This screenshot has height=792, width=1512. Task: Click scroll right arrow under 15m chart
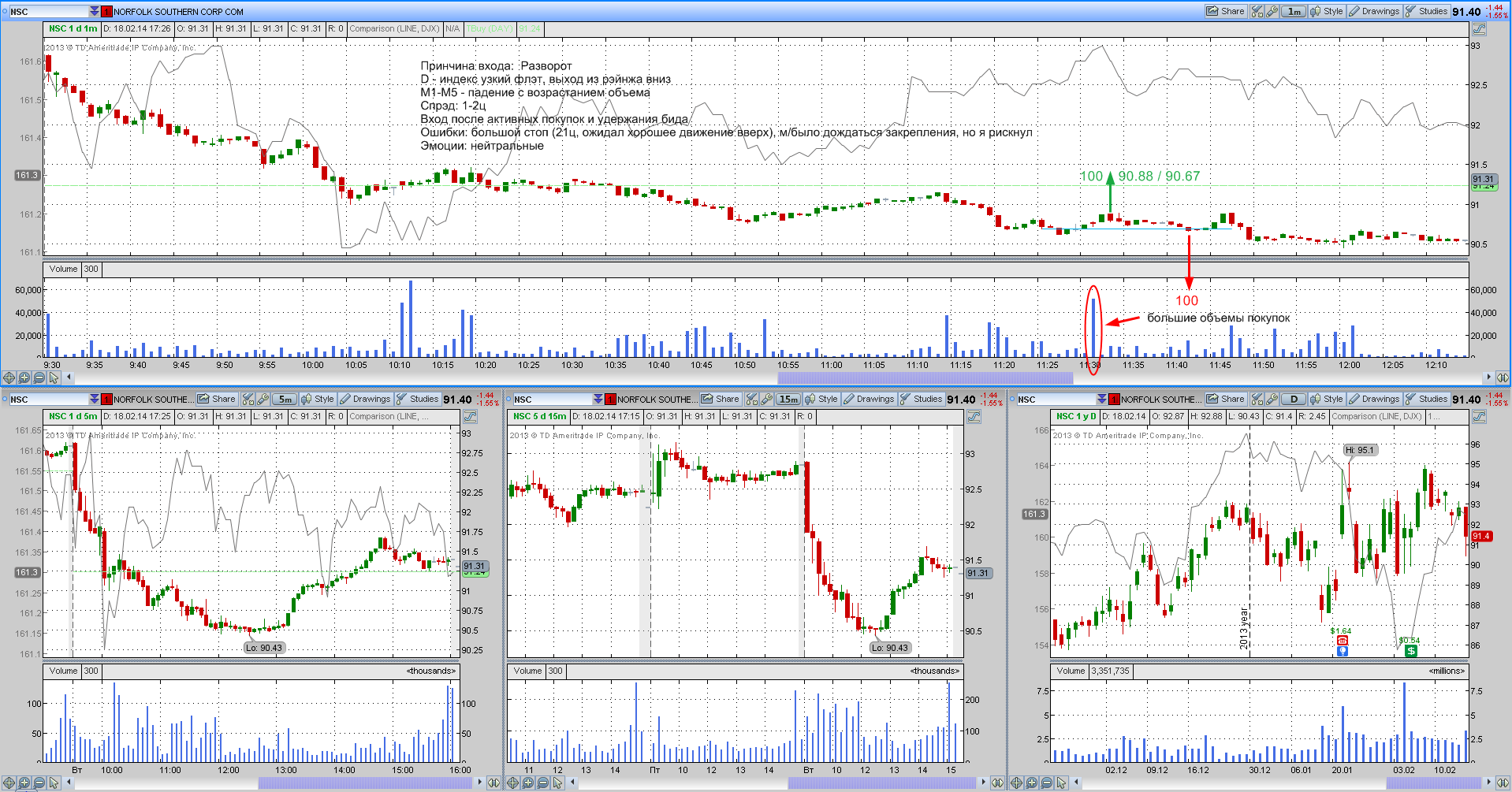(x=983, y=783)
